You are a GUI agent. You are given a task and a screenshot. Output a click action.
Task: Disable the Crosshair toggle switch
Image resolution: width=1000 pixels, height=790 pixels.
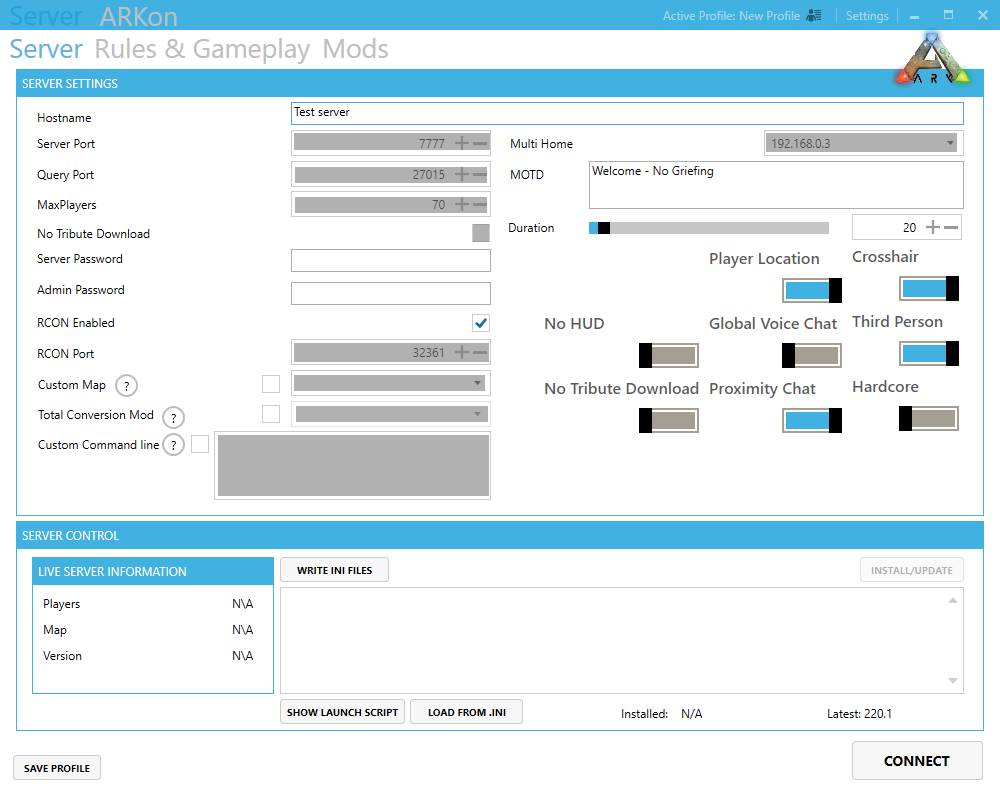pos(929,289)
